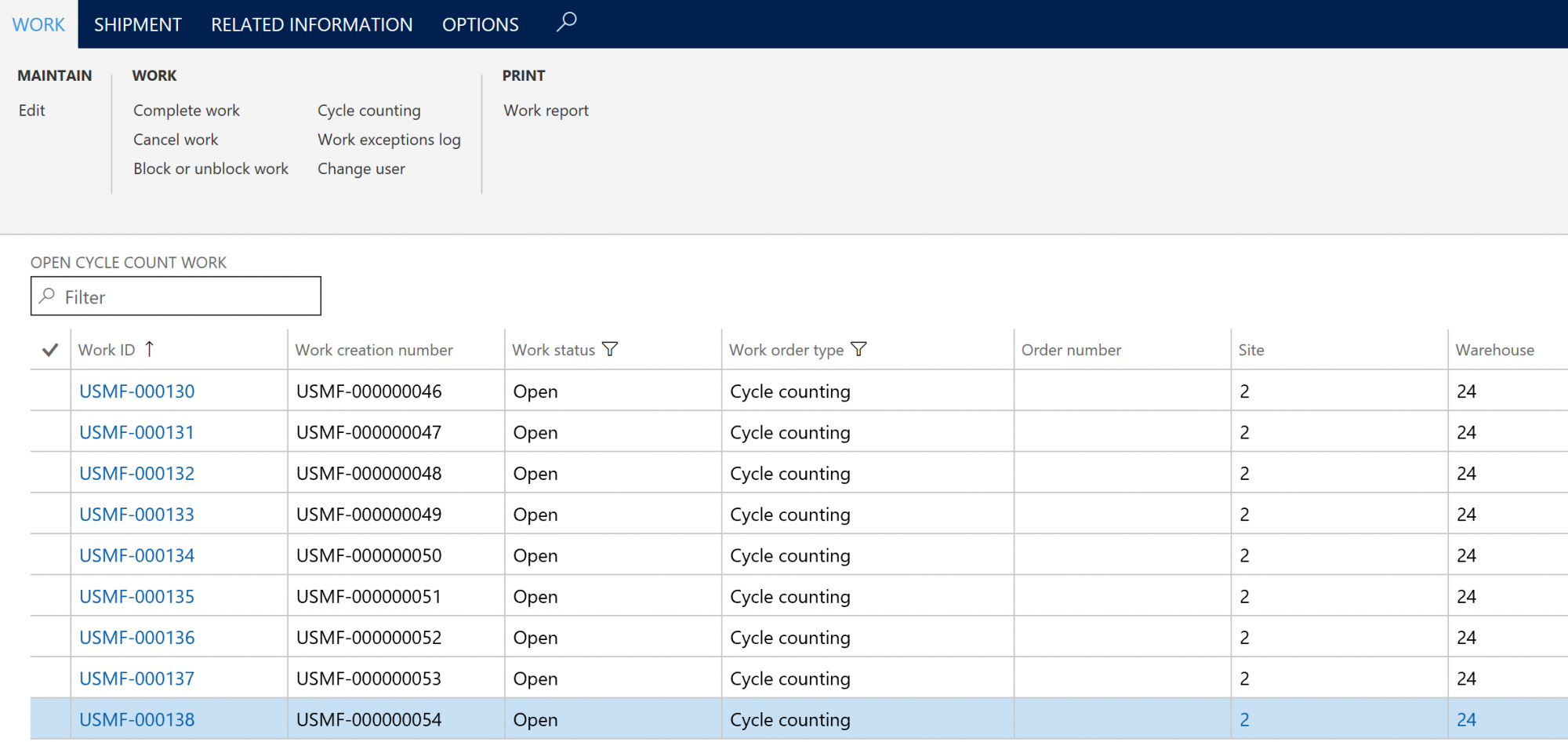Select the row checkbox for USMF-000135

(49, 596)
